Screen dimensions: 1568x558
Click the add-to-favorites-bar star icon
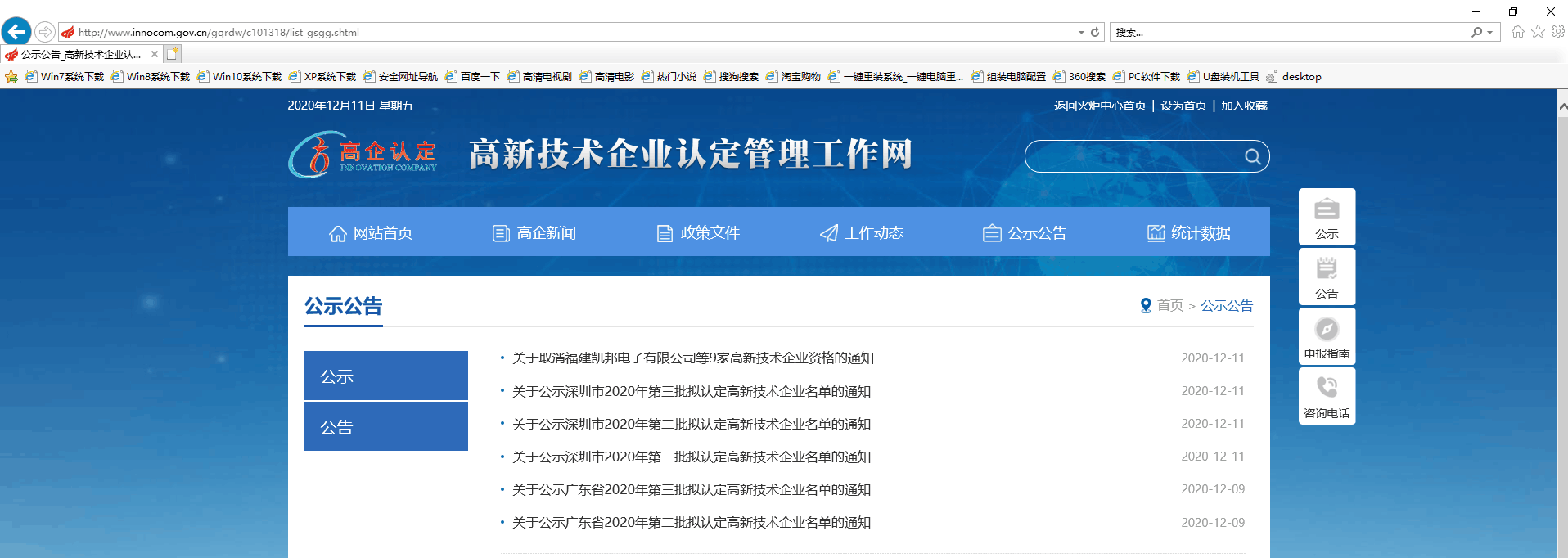(x=11, y=77)
